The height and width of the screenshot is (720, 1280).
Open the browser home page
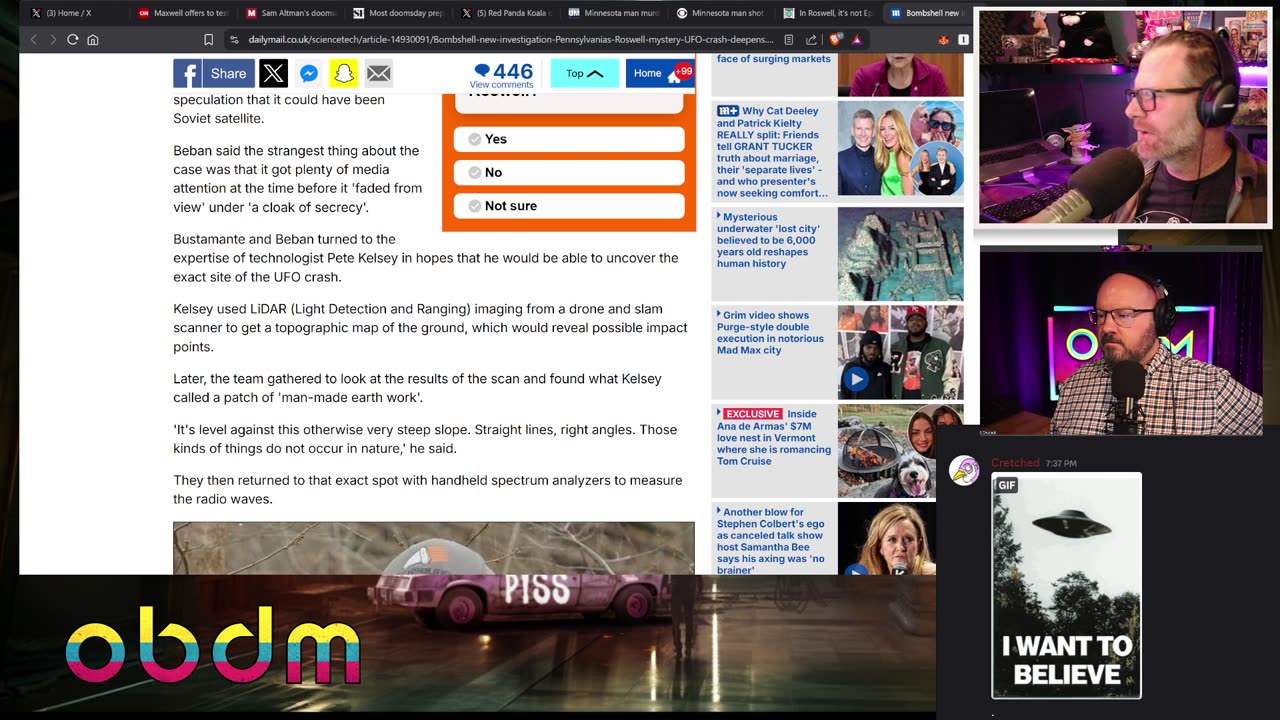(x=93, y=39)
